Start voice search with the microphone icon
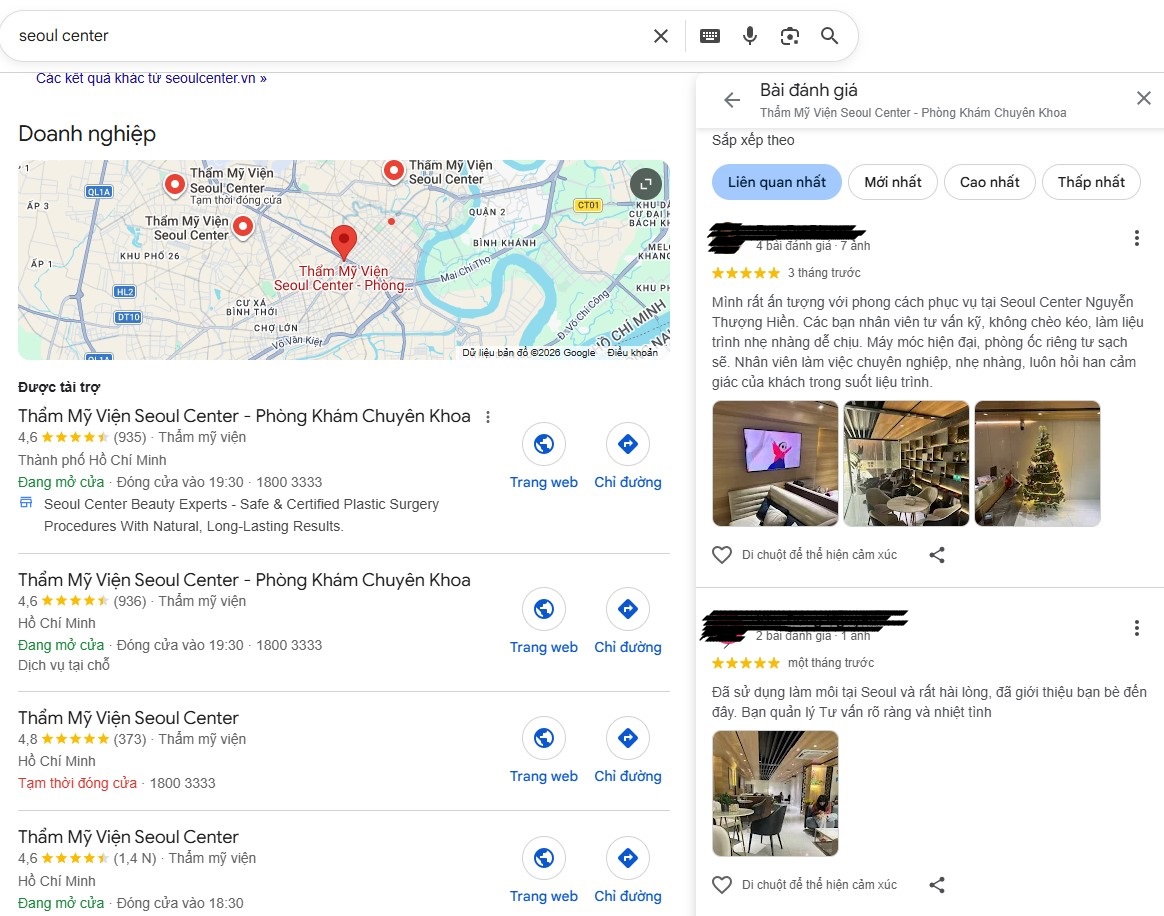This screenshot has height=916, width=1164. point(750,36)
